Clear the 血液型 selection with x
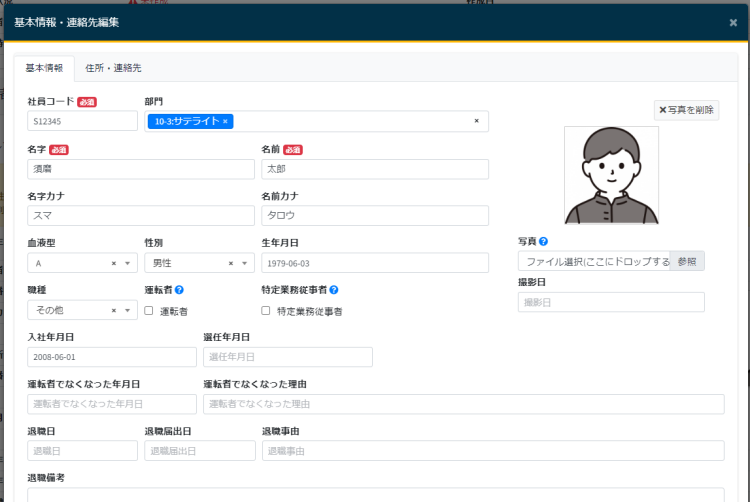Viewport: 750px width, 502px height. [x=114, y=263]
